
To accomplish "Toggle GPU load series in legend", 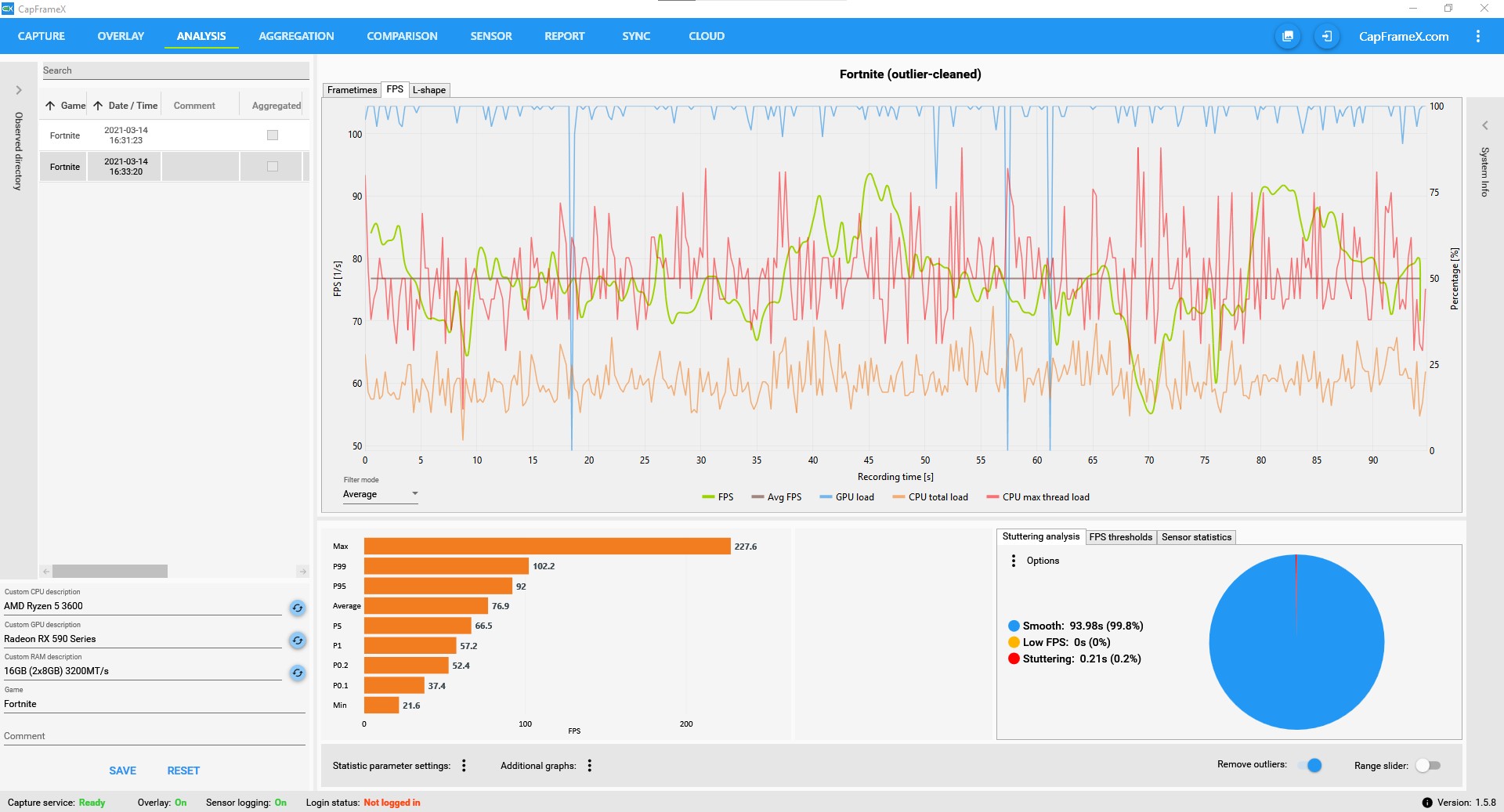I will [x=846, y=497].
